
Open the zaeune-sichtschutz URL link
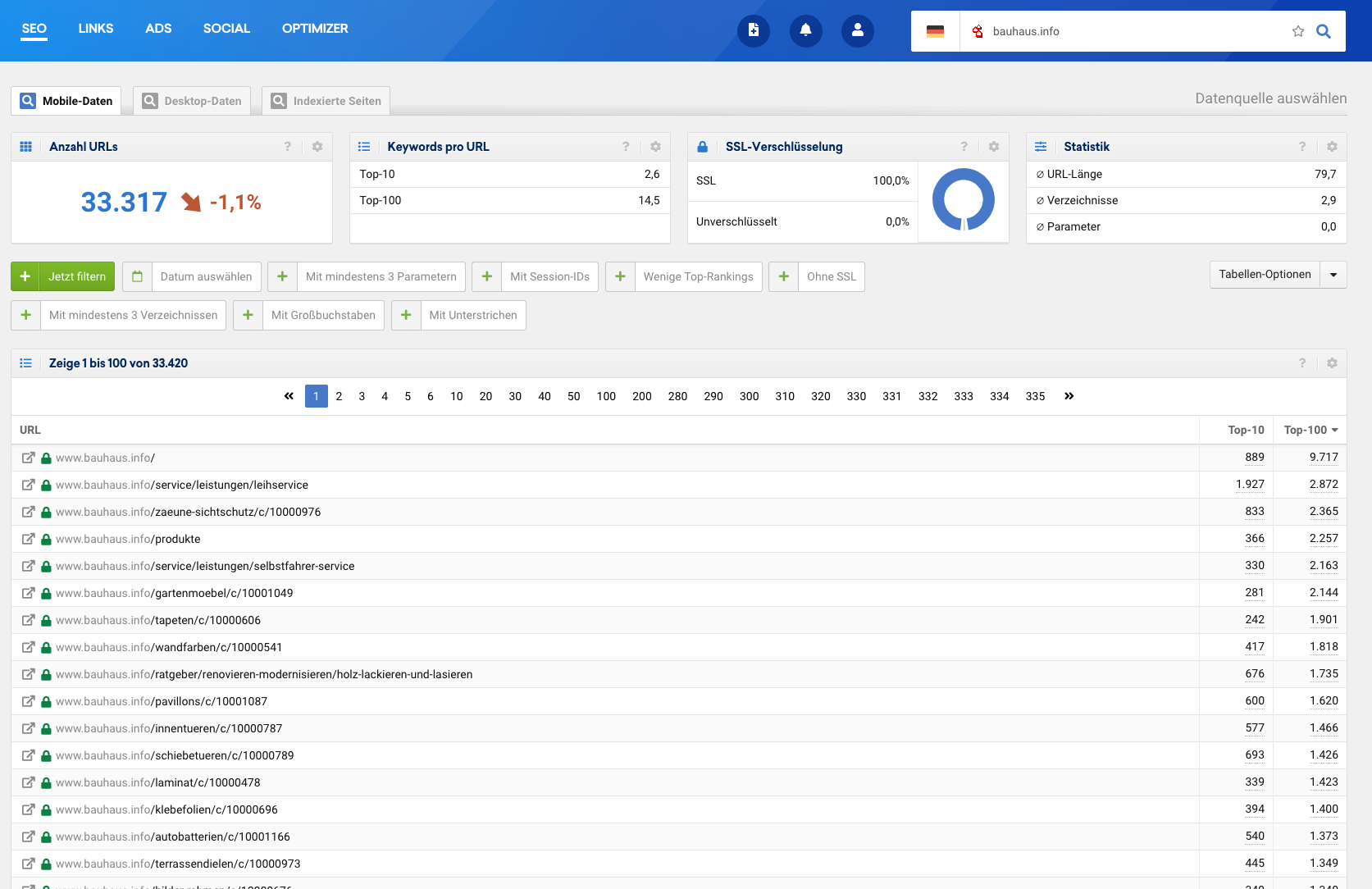[188, 512]
